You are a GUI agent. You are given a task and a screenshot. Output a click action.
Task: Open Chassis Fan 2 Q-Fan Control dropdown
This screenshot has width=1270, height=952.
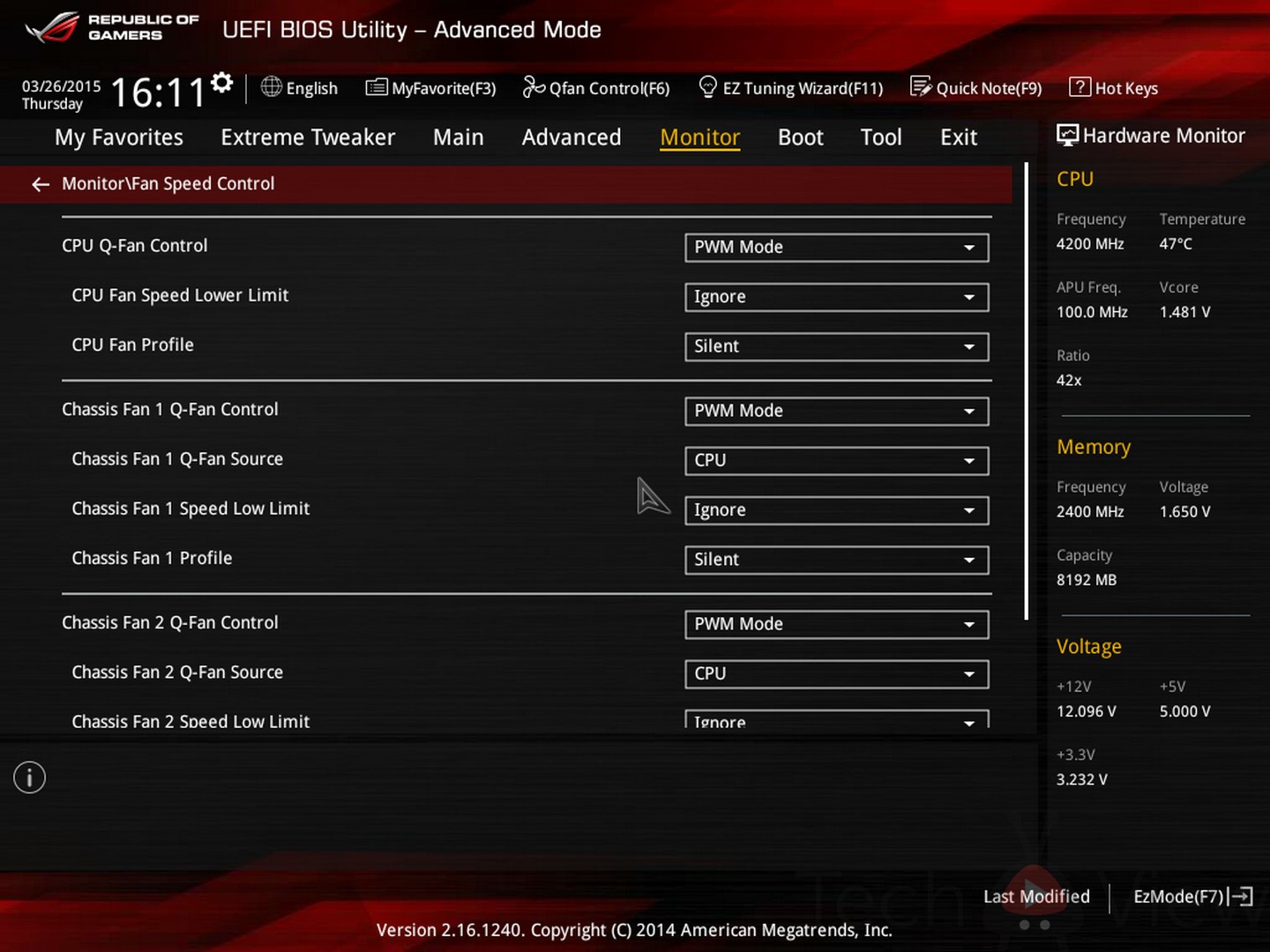[836, 624]
